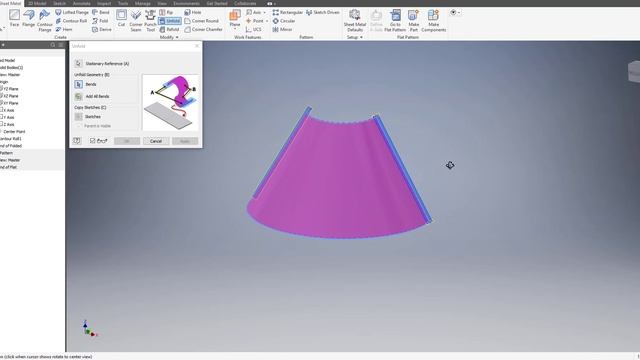Select Center Point in the browser

point(13,131)
